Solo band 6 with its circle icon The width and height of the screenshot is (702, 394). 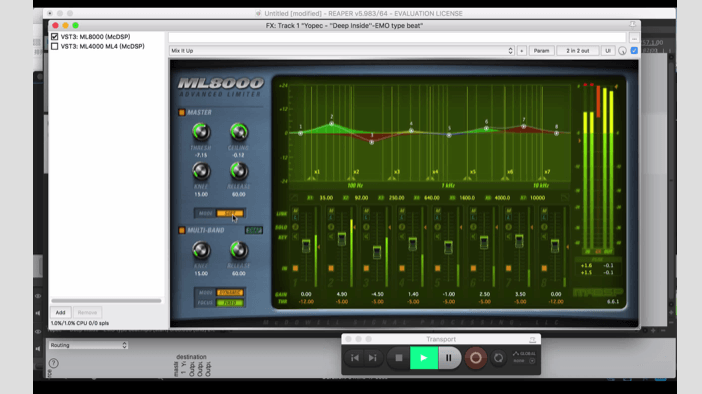coord(473,227)
